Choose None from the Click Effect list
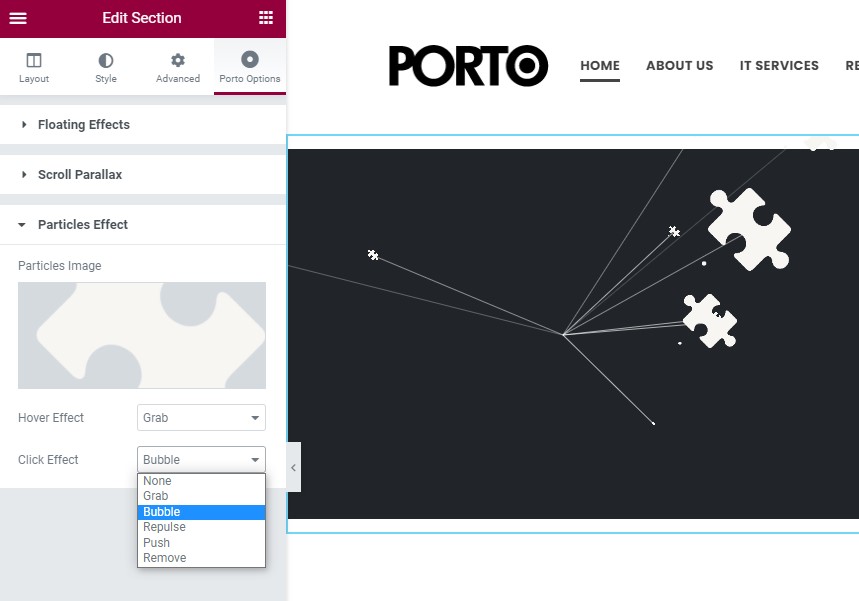 pos(201,481)
